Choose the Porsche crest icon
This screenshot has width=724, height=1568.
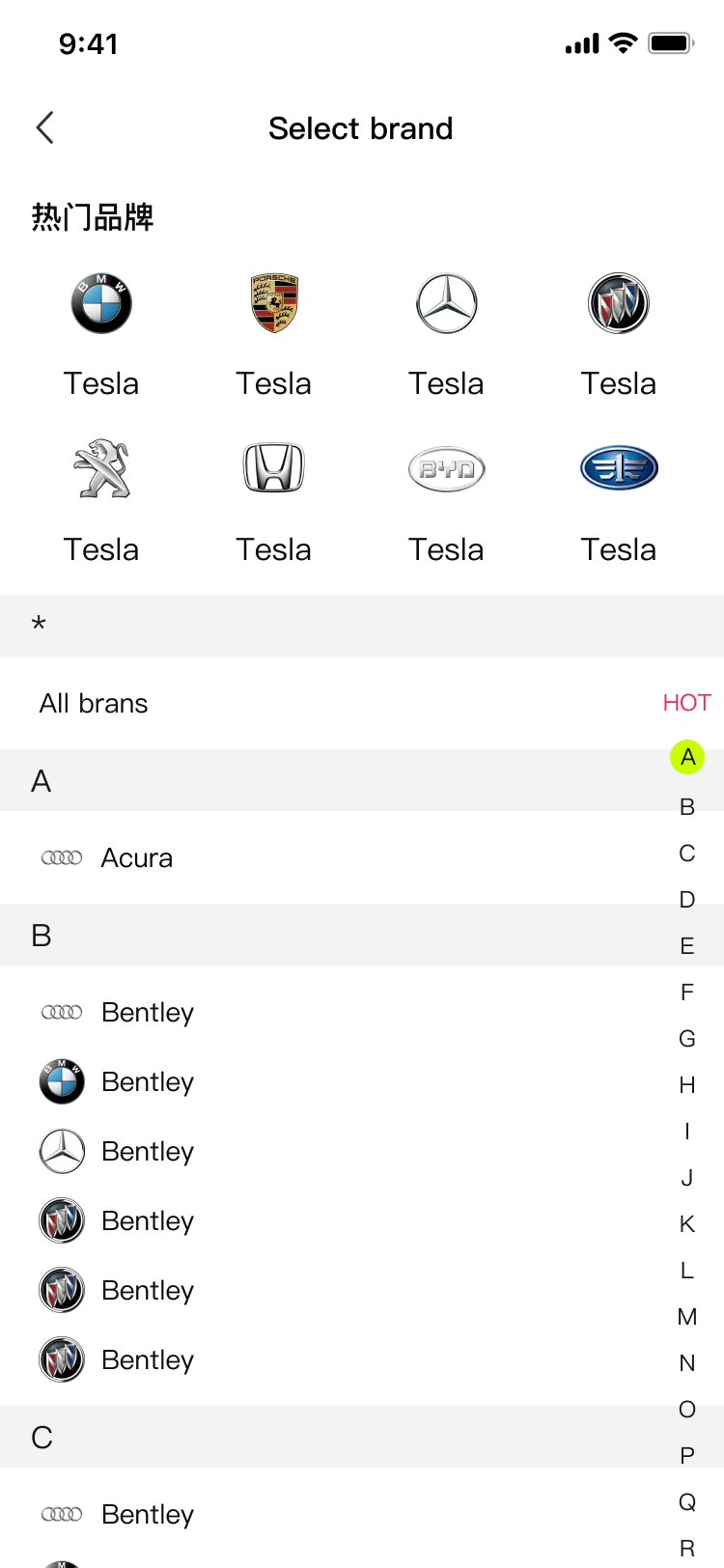274,303
